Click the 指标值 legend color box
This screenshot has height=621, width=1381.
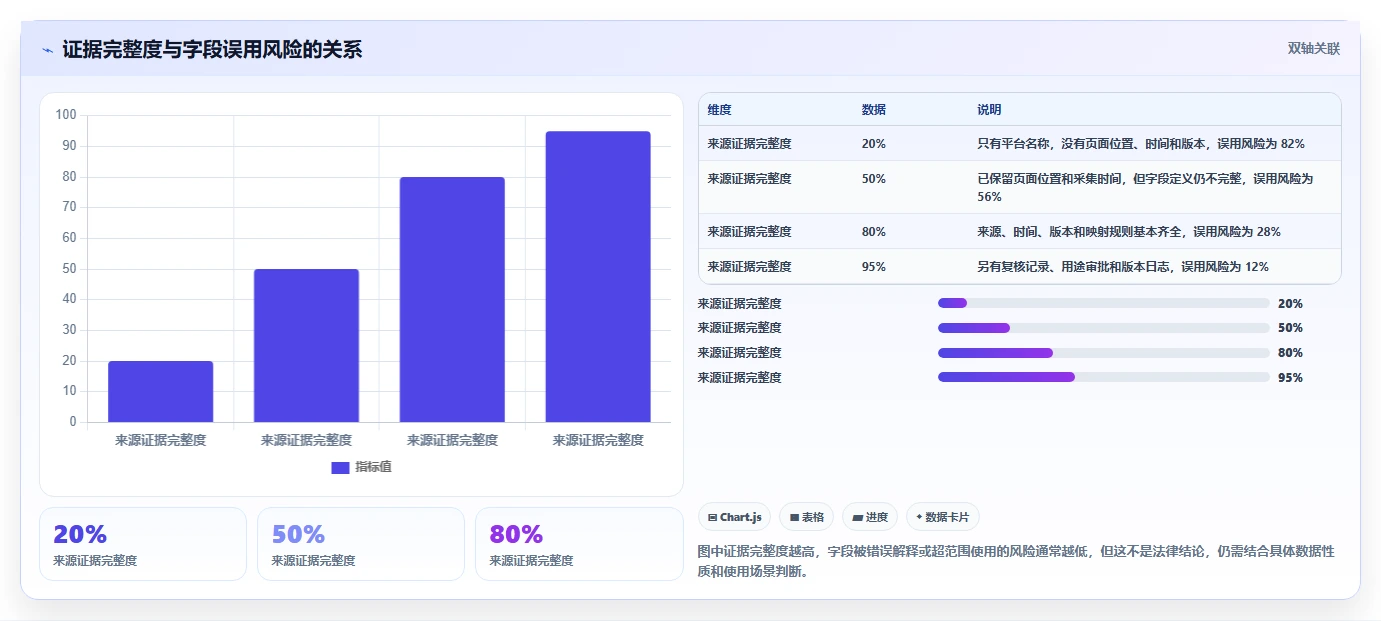pyautogui.click(x=340, y=467)
